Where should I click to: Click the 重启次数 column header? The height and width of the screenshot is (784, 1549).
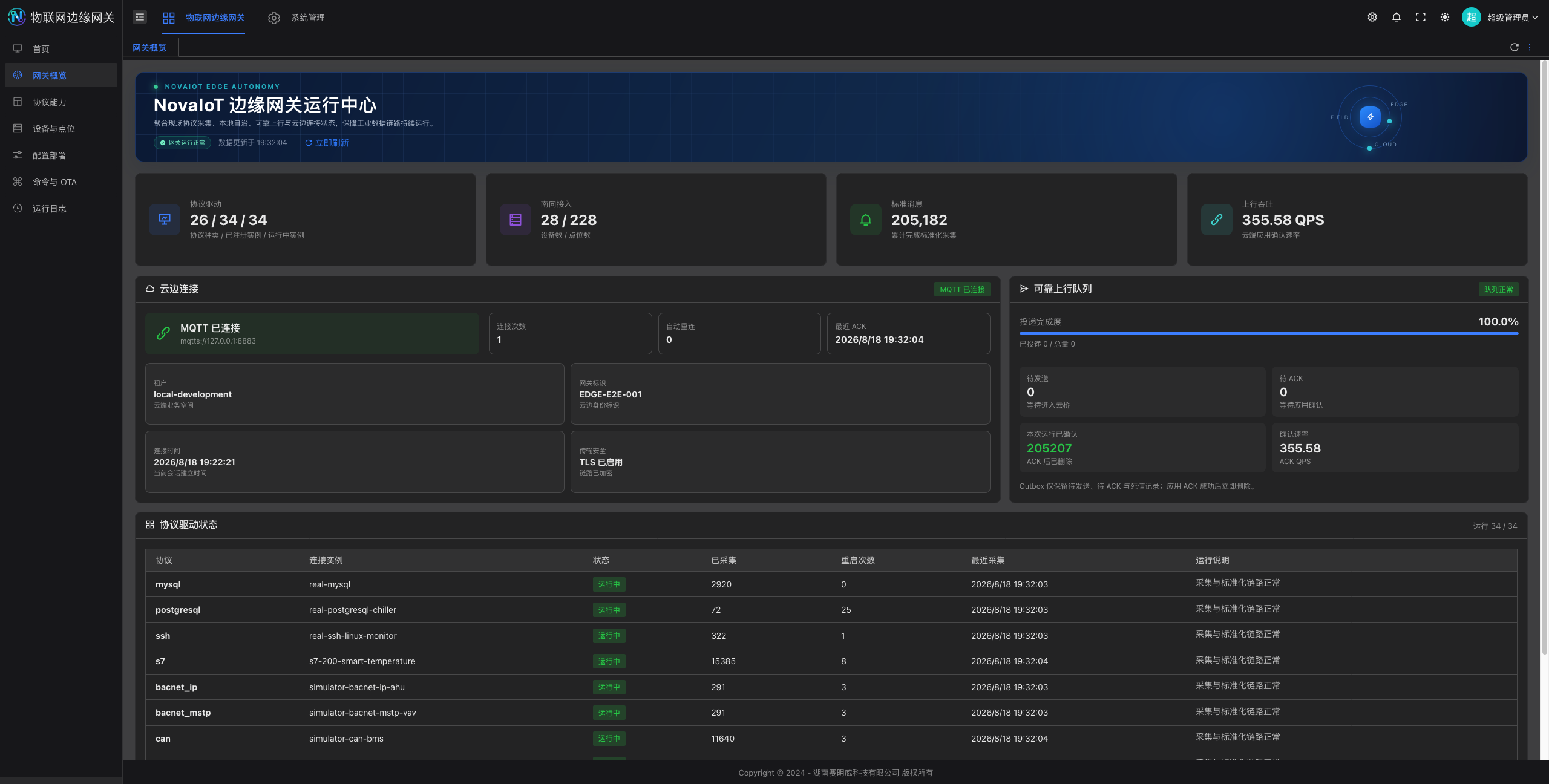point(858,560)
